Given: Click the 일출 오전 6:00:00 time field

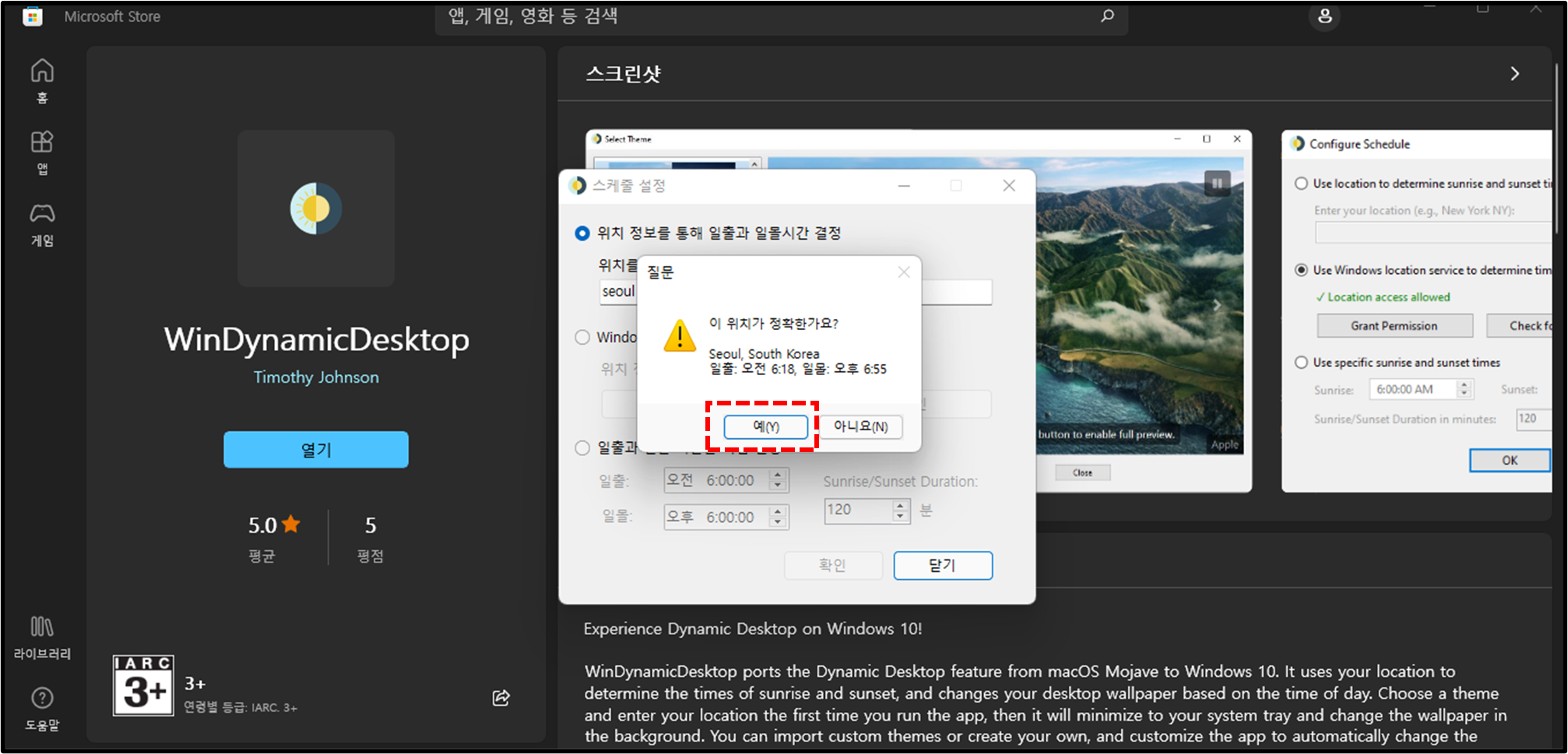Looking at the screenshot, I should tap(726, 480).
